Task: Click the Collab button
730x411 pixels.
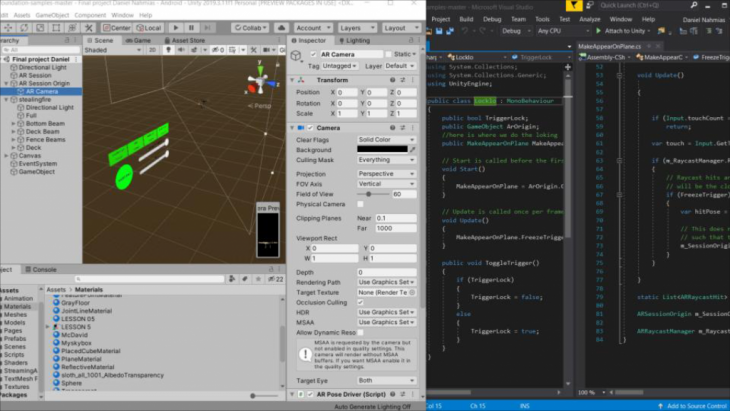Action: click(x=251, y=28)
